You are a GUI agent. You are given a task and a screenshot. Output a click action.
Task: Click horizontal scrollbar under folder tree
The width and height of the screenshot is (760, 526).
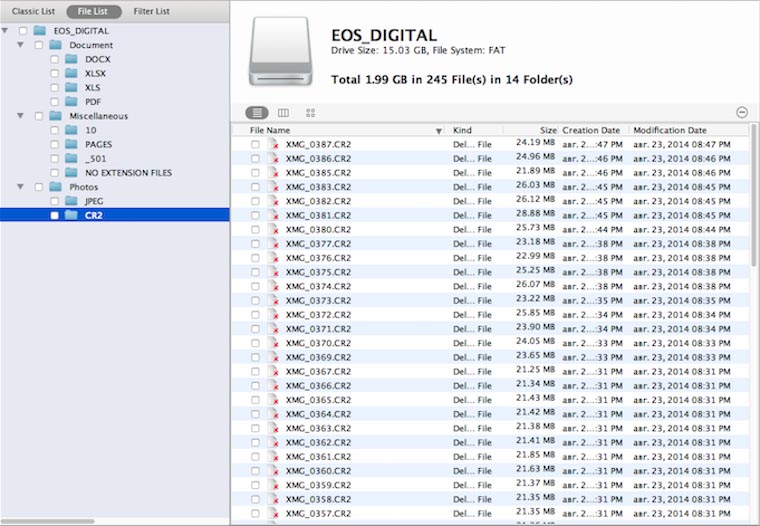48,522
